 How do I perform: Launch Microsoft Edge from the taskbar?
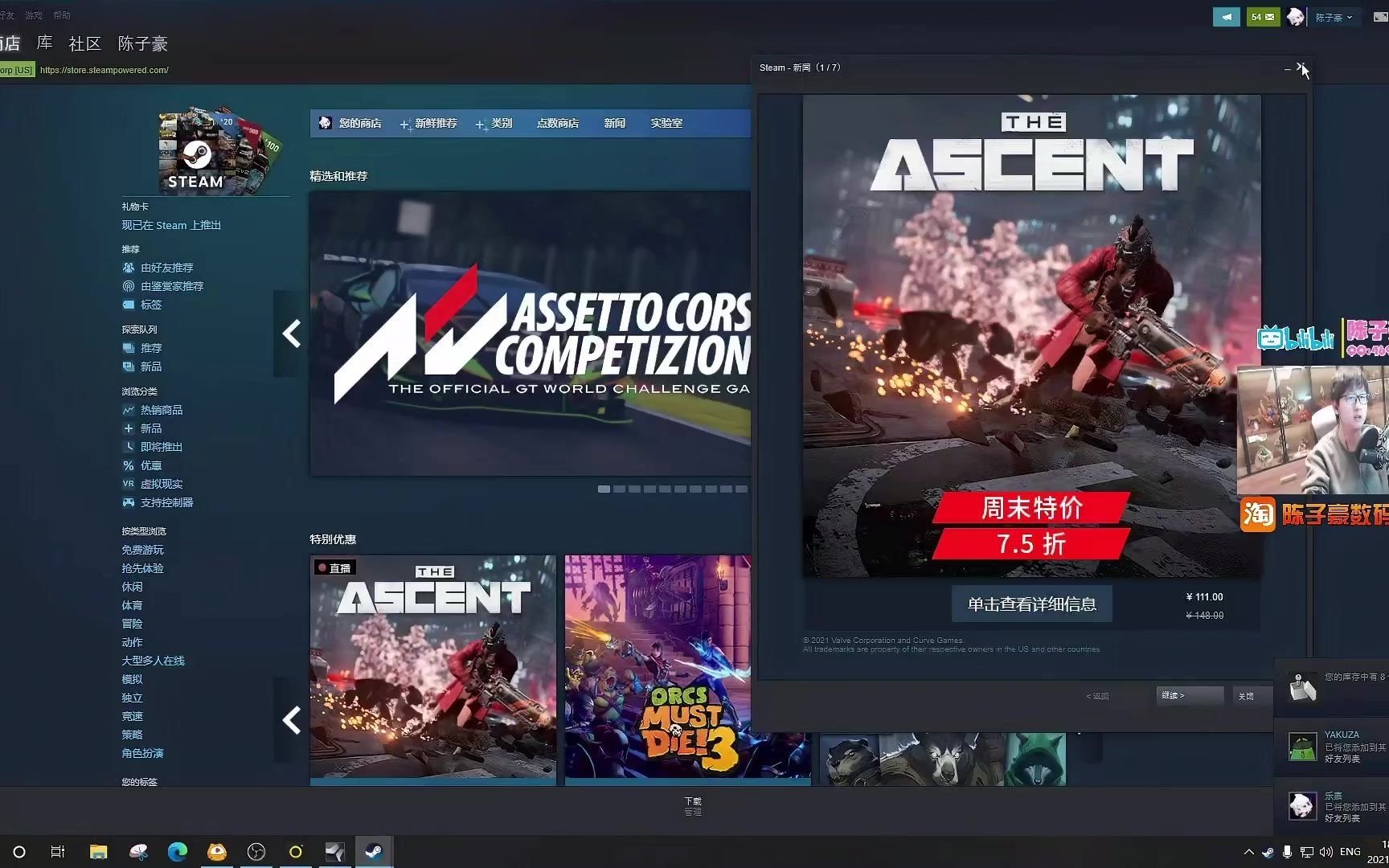coord(177,852)
